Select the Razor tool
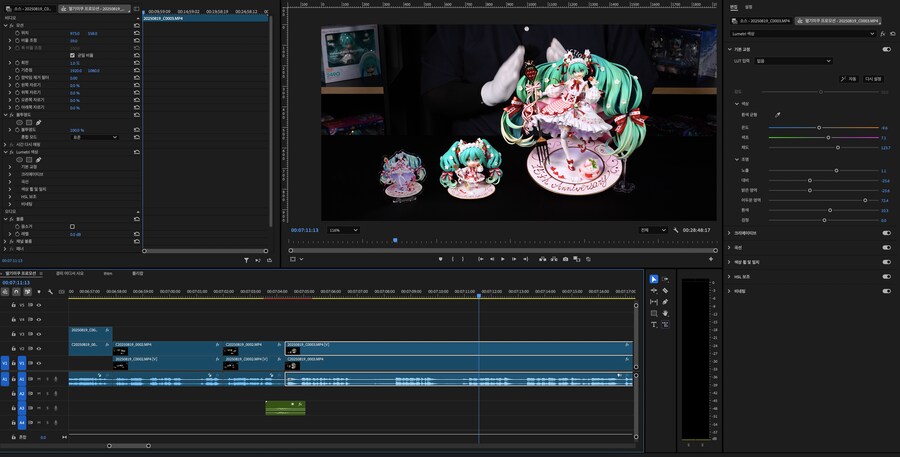Viewport: 900px width, 457px height. pyautogui.click(x=665, y=291)
